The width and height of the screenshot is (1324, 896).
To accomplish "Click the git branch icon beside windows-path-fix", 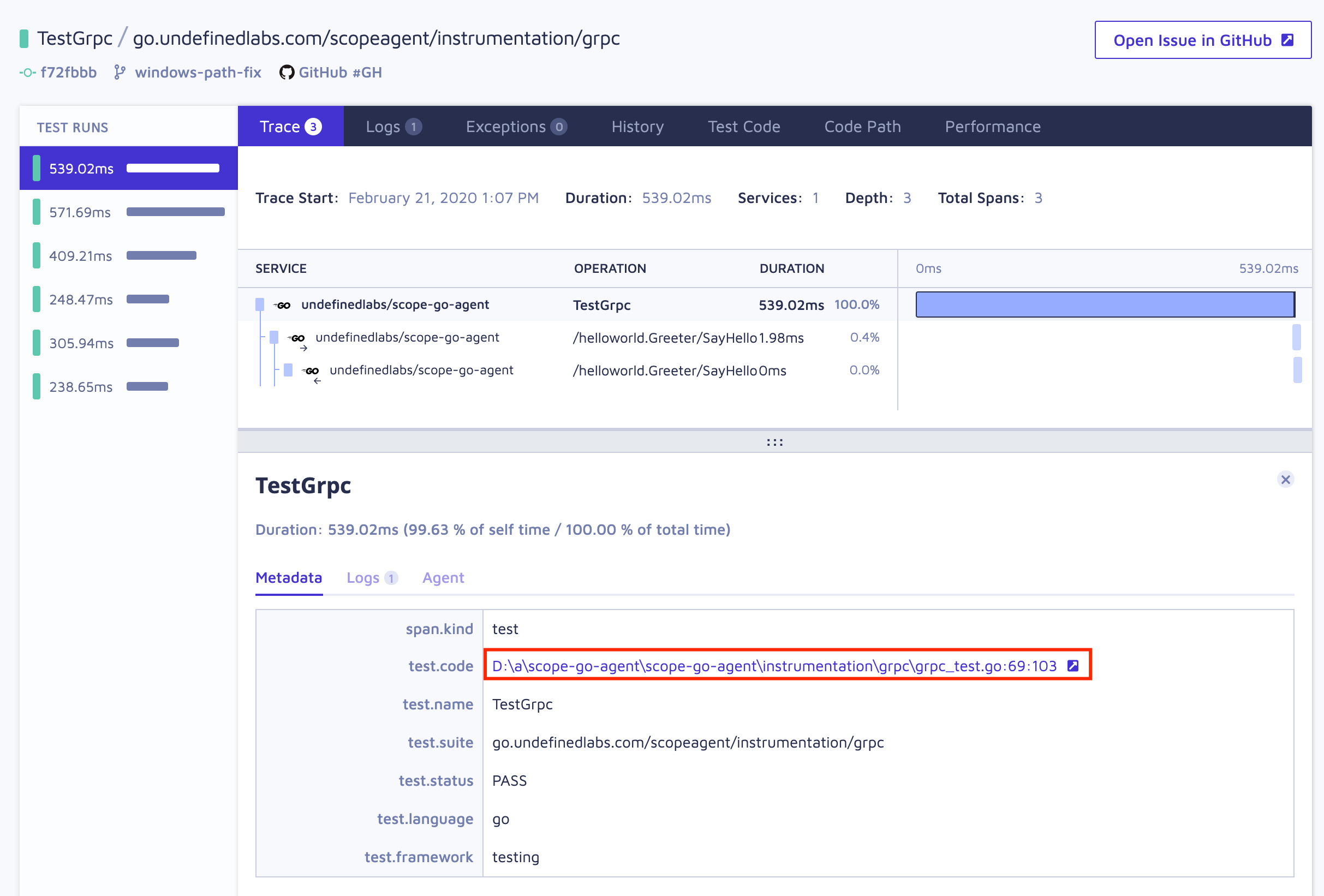I will pos(119,73).
